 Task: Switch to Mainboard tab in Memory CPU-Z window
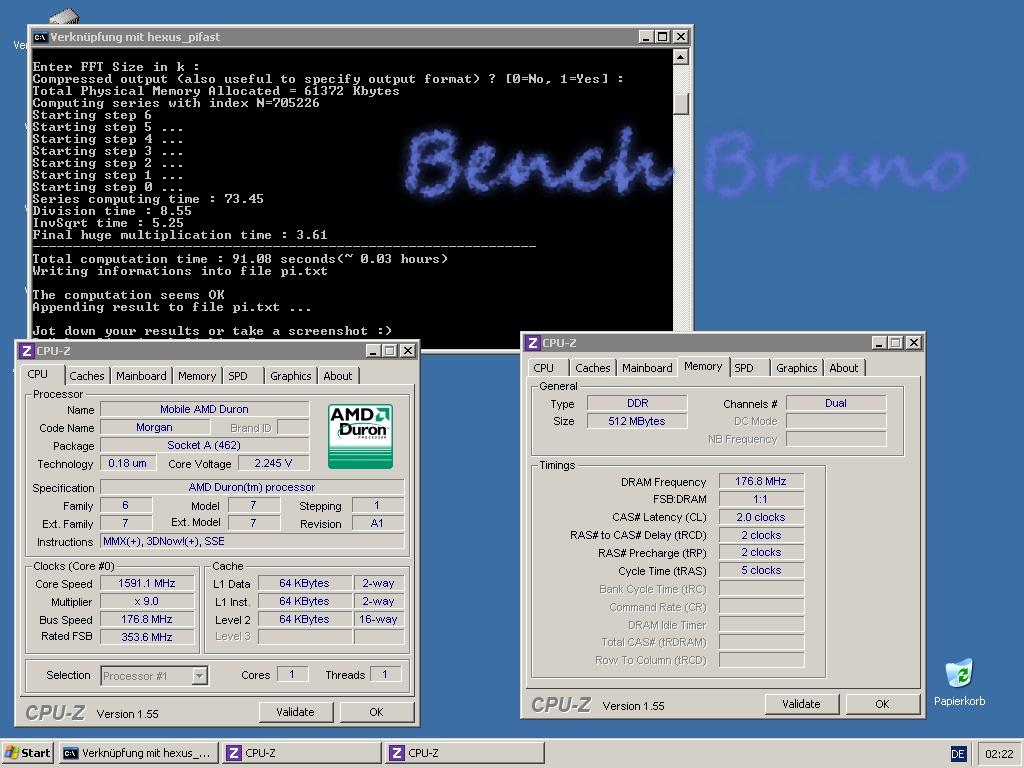coord(647,368)
